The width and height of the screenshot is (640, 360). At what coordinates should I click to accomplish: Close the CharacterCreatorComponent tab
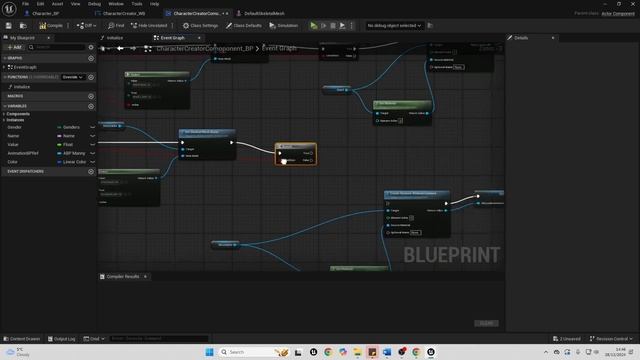[x=227, y=13]
